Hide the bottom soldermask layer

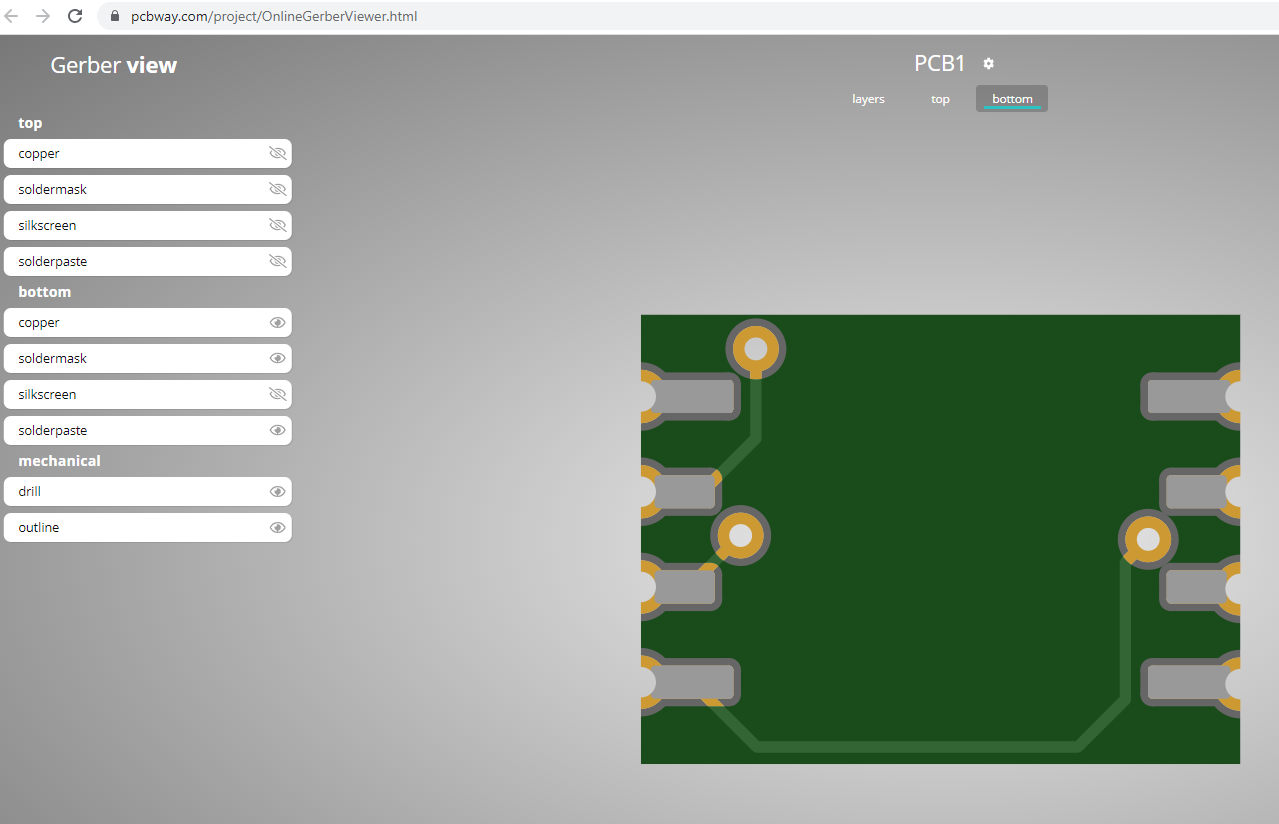[277, 359]
